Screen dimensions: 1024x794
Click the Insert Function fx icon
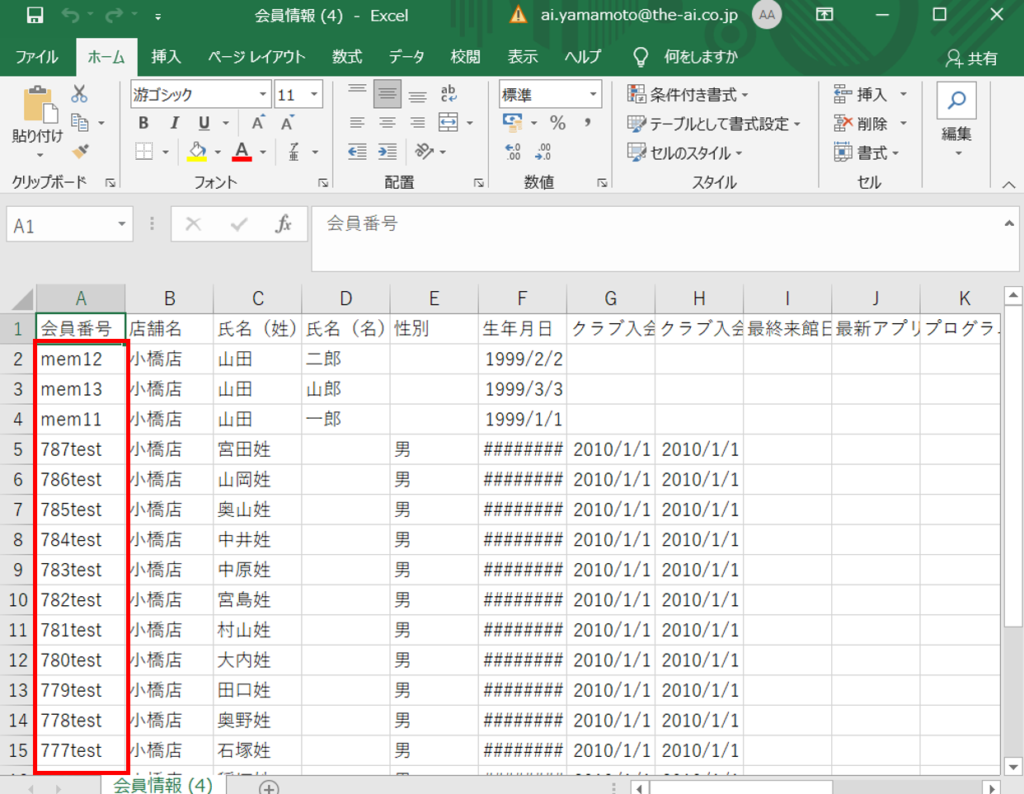283,225
